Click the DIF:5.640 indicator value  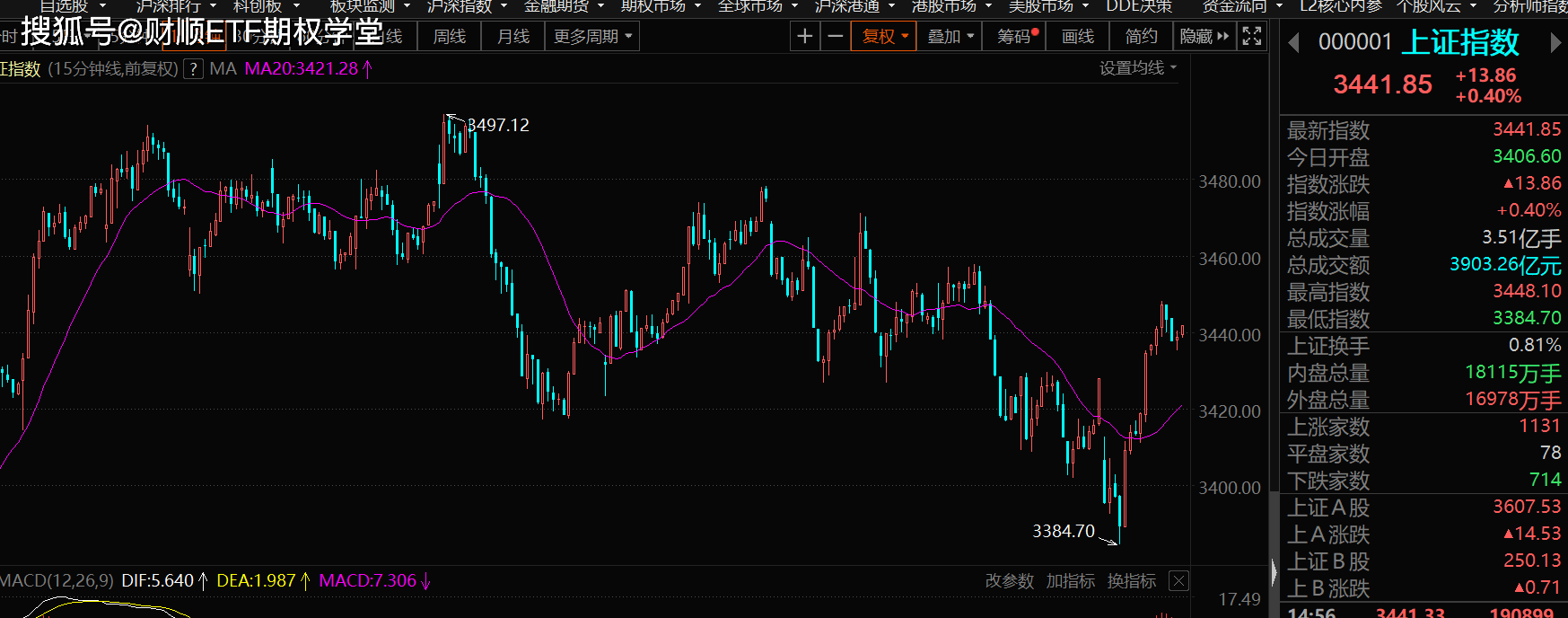click(x=158, y=581)
